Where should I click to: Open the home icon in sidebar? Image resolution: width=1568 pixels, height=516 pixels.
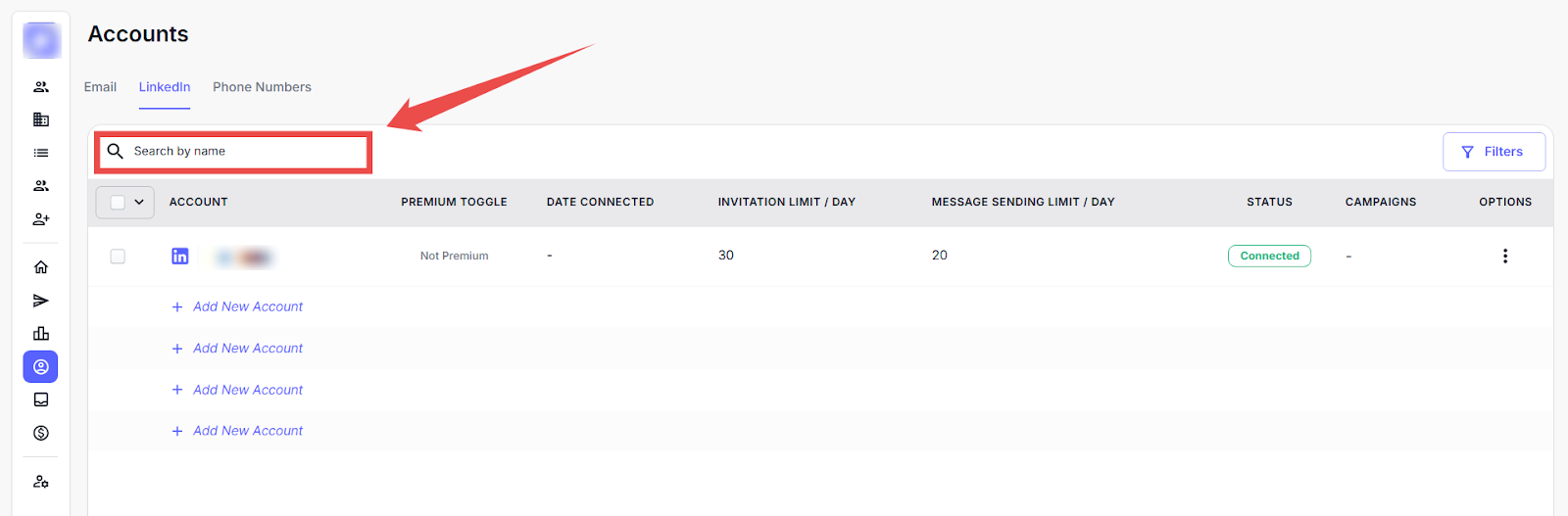(x=41, y=267)
